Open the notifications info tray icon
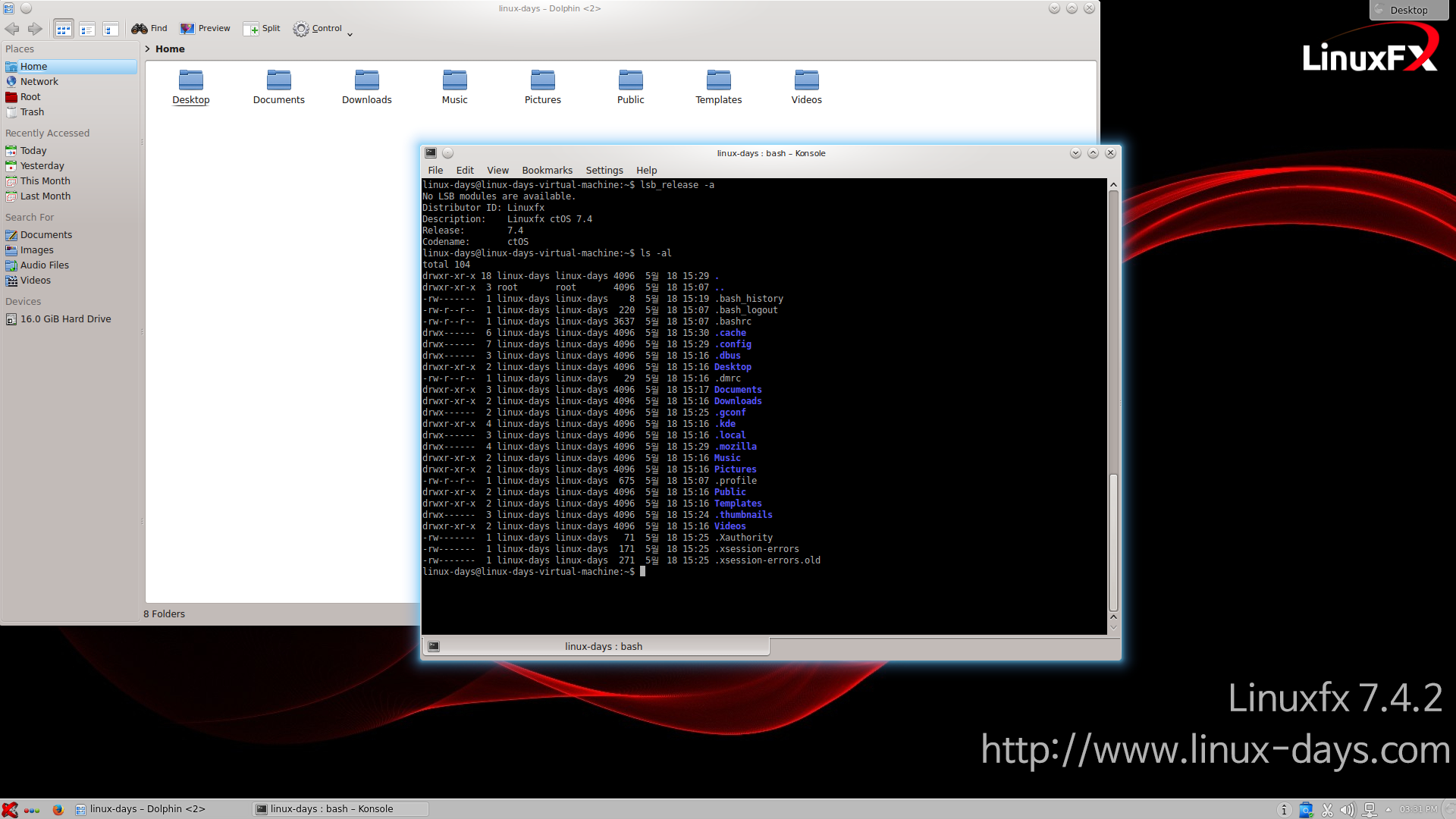This screenshot has height=819, width=1456. click(x=1284, y=810)
